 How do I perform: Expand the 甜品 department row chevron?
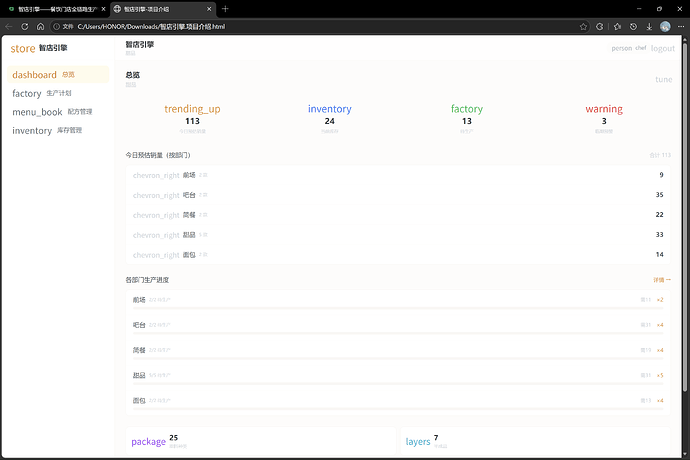pos(156,235)
